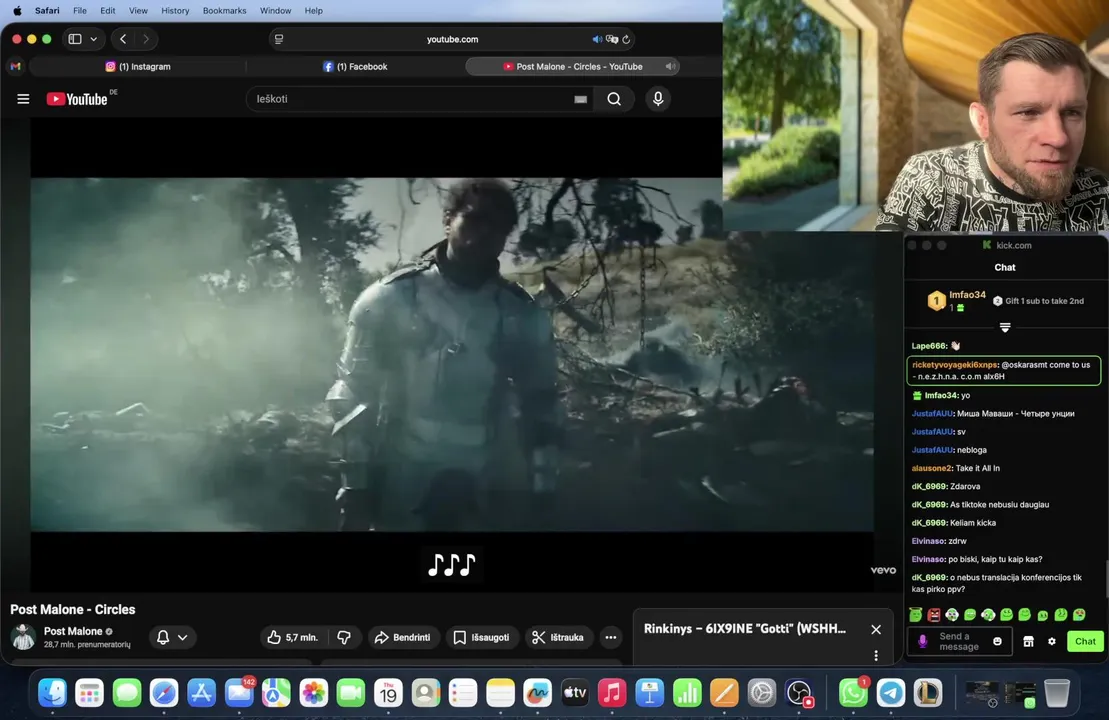Open the three-dot more actions button

coord(610,637)
